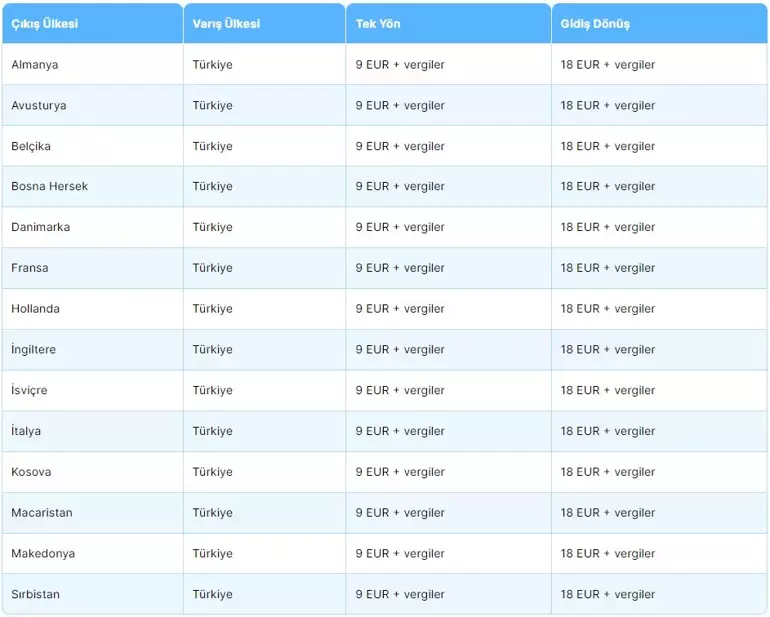This screenshot has width=770, height=617.
Task: Click the Gidiş Dönüş column header
Action: click(660, 24)
